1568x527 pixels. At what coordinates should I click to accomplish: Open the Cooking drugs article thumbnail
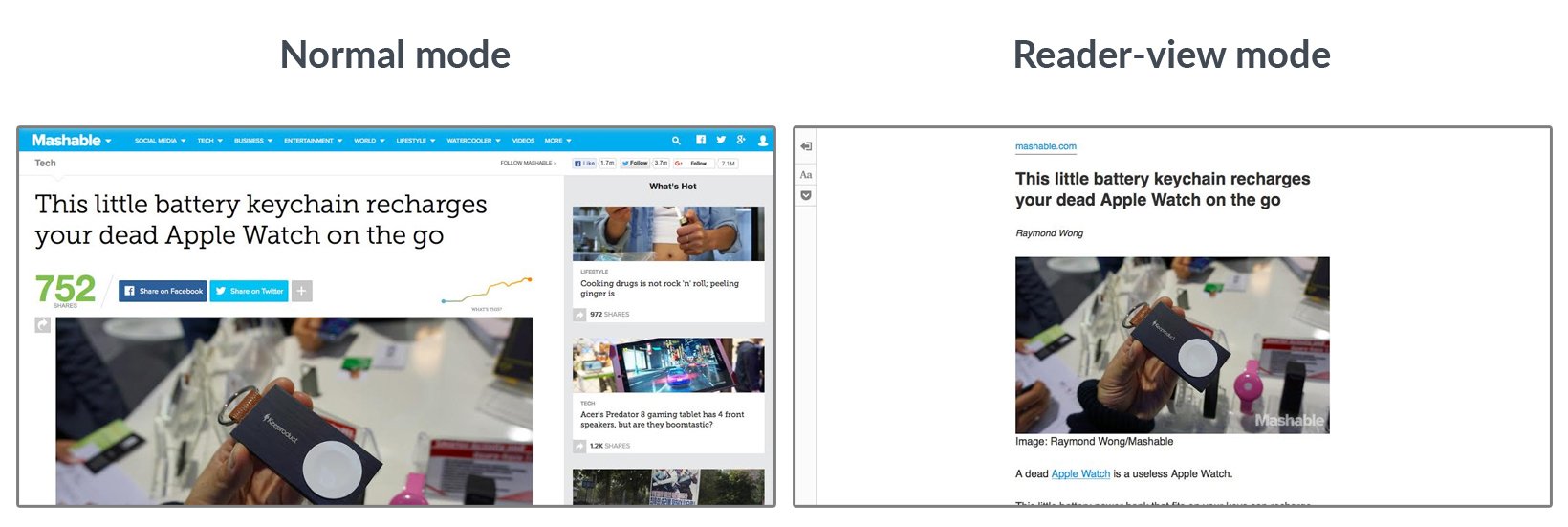click(668, 233)
